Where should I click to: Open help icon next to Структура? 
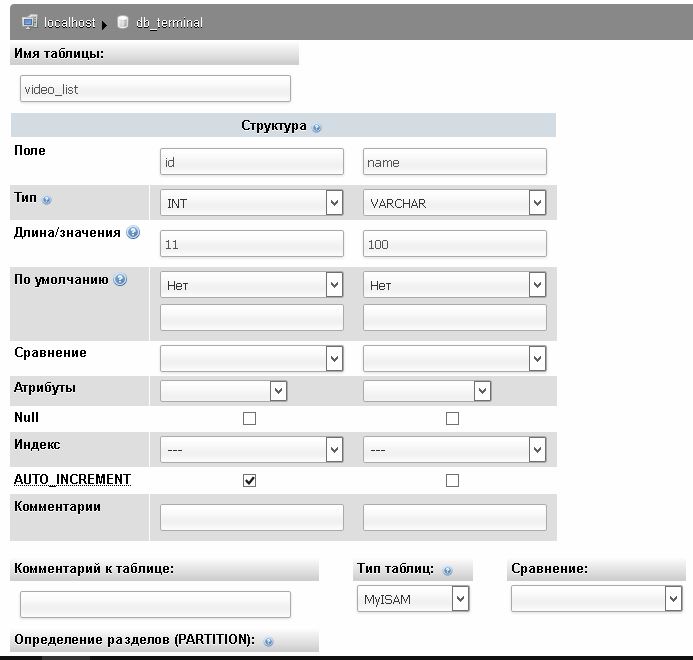317,128
